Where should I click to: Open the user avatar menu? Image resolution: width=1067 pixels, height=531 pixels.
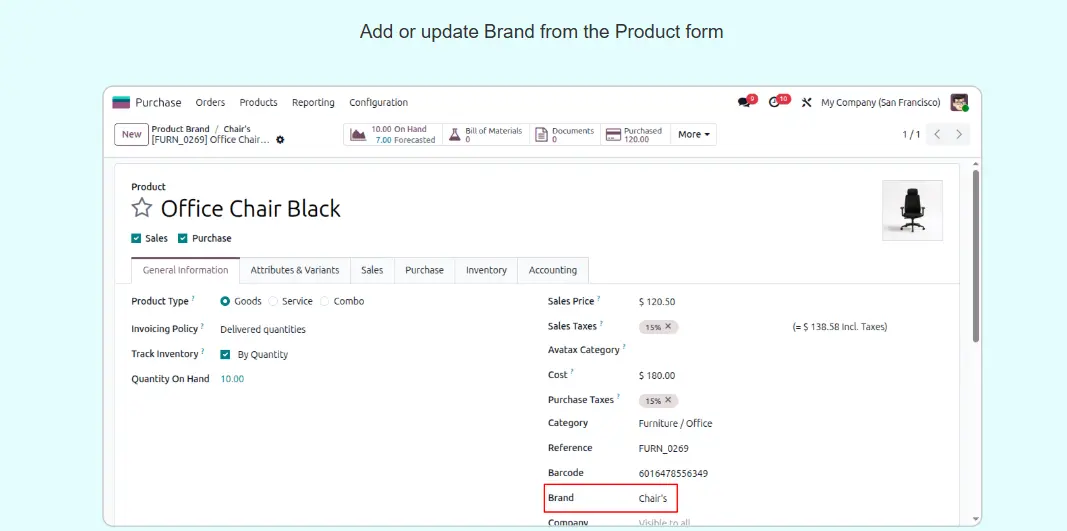(x=958, y=102)
